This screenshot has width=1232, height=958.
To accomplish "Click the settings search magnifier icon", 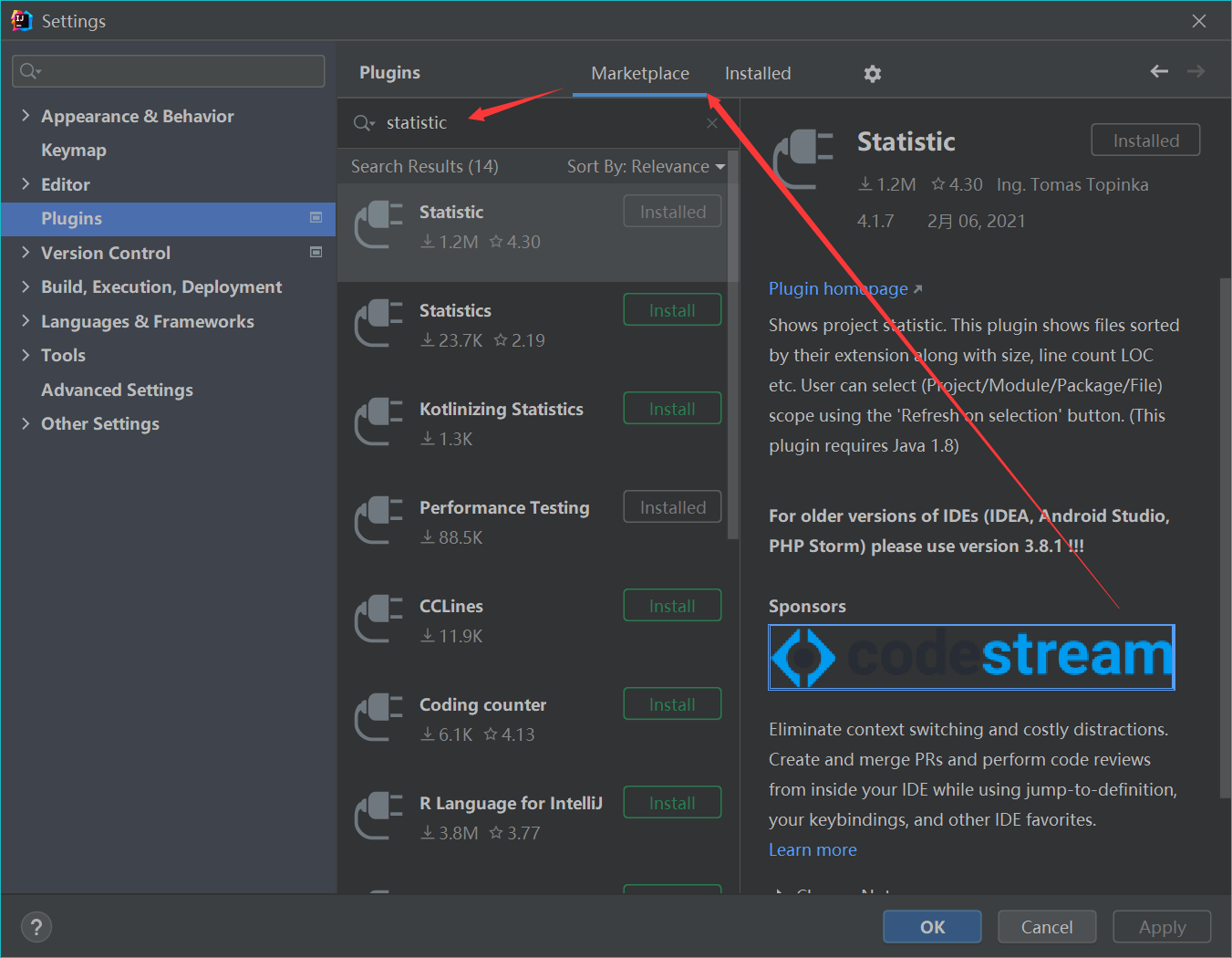I will tap(30, 71).
